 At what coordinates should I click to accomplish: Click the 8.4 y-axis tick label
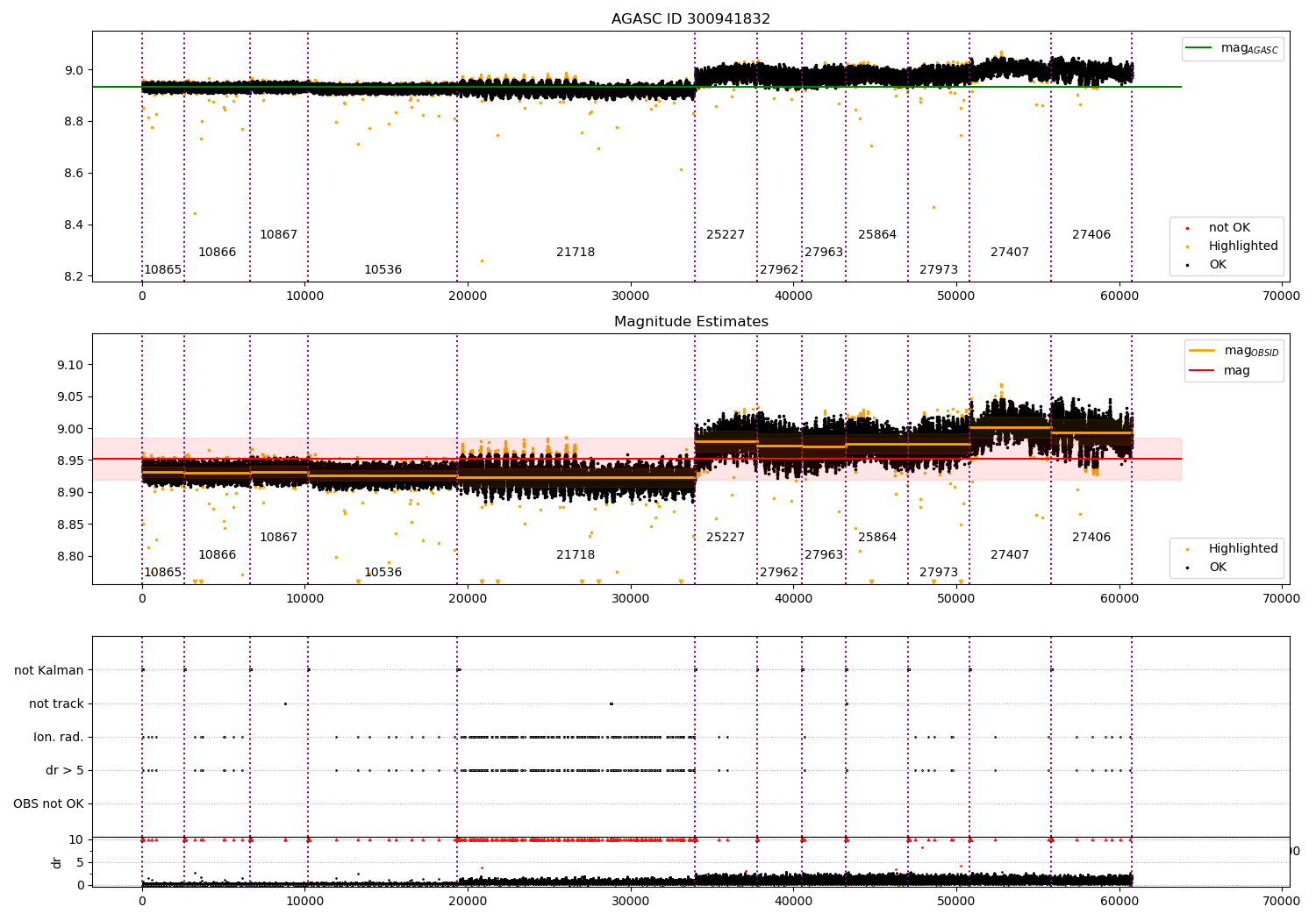pos(74,225)
